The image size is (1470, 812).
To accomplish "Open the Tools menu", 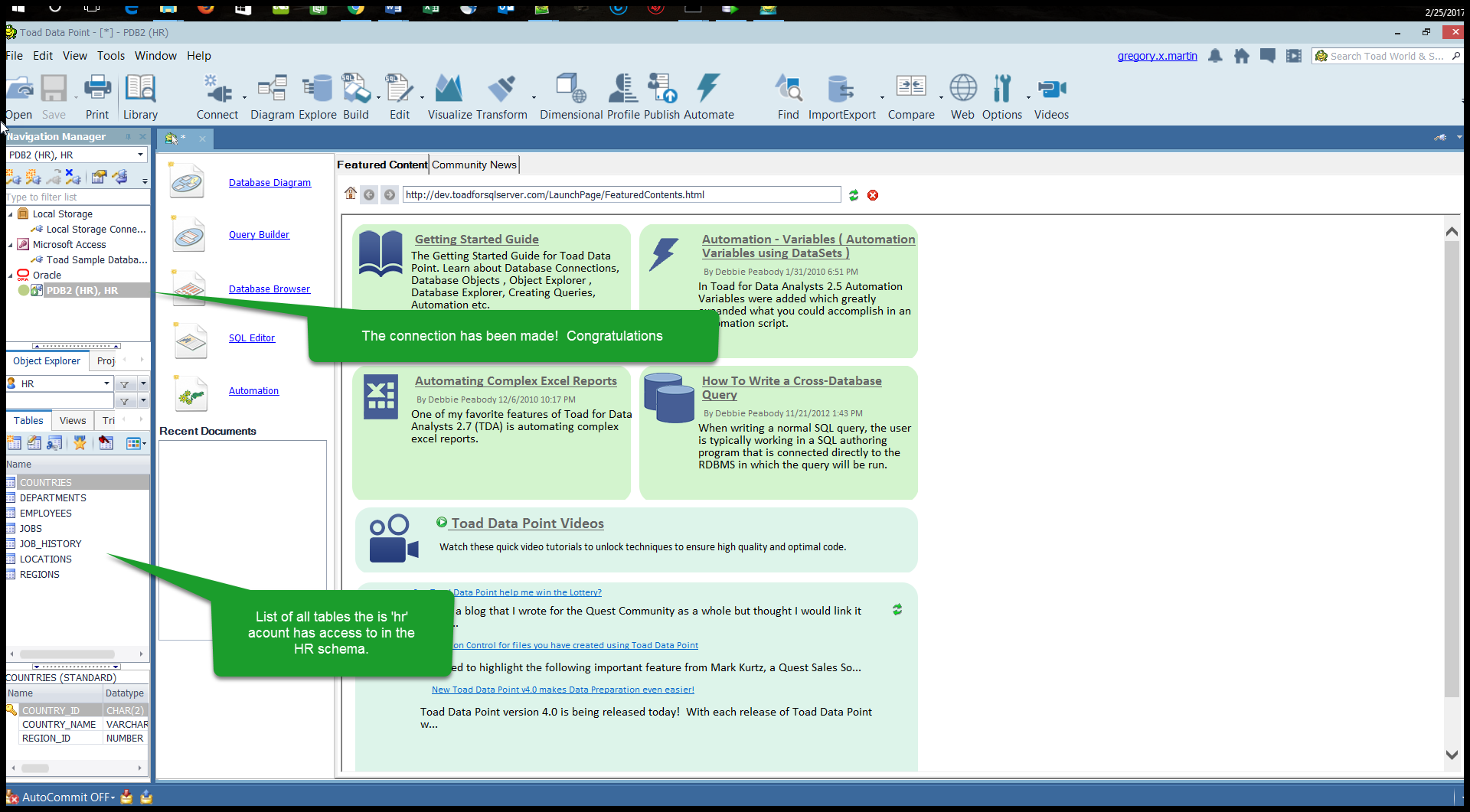I will (111, 56).
